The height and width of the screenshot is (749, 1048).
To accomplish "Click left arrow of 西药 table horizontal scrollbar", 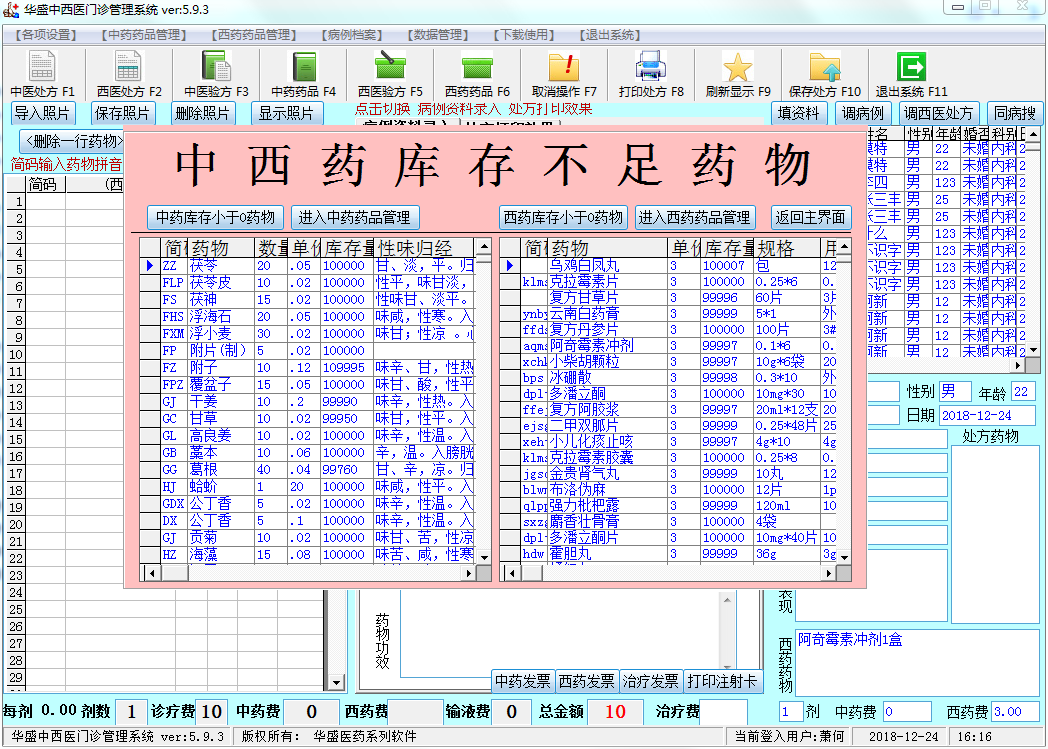I will click(512, 573).
